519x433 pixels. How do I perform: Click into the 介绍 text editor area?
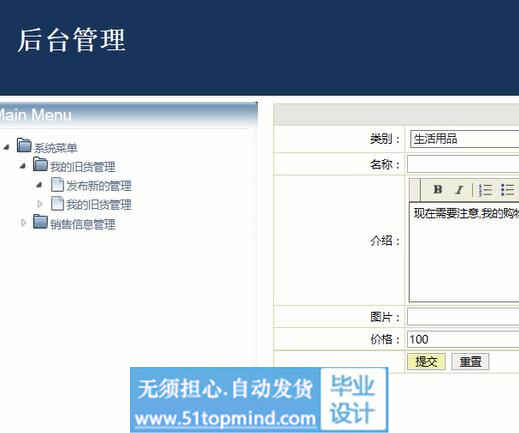464,252
